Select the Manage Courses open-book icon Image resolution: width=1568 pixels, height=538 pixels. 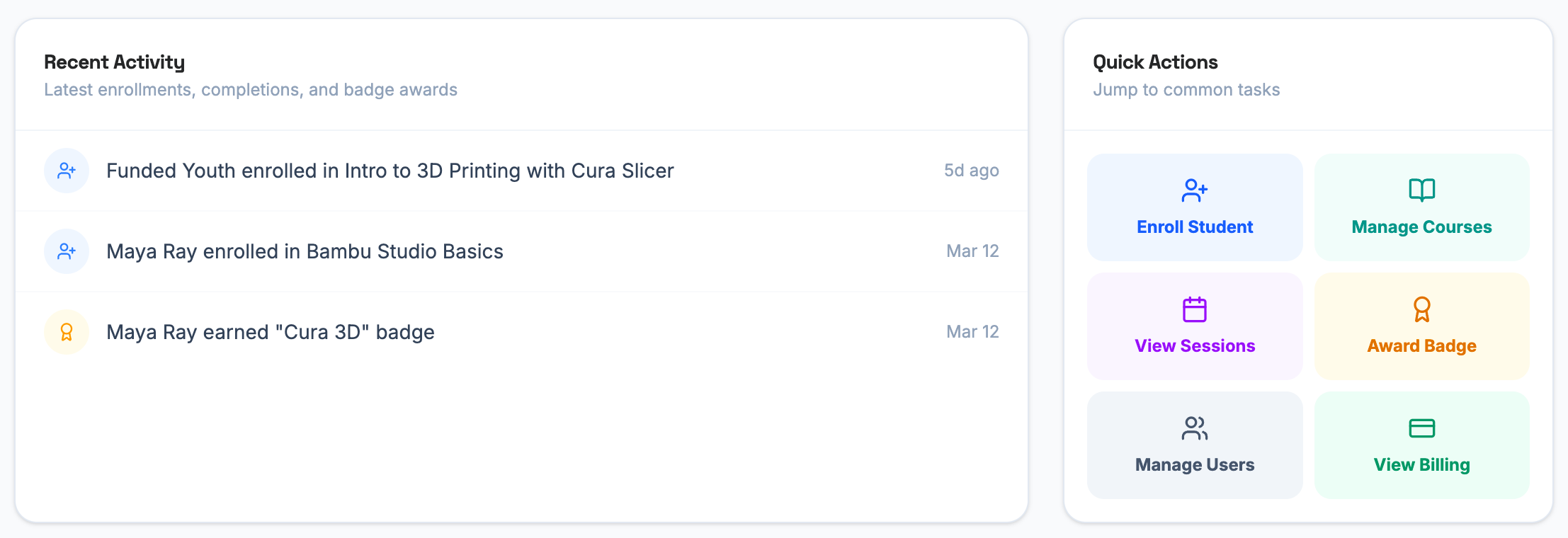point(1421,190)
